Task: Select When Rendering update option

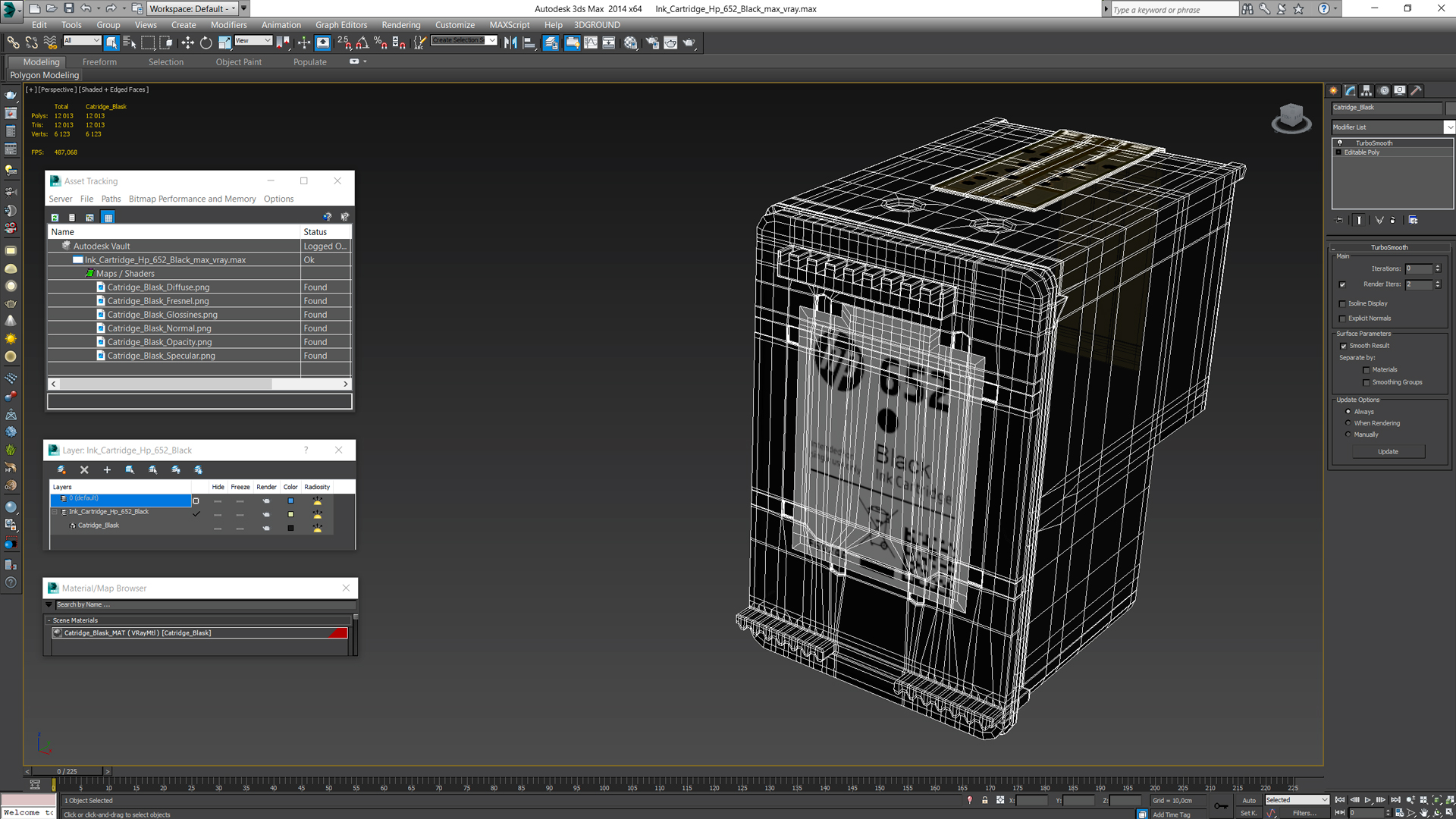Action: [1348, 423]
